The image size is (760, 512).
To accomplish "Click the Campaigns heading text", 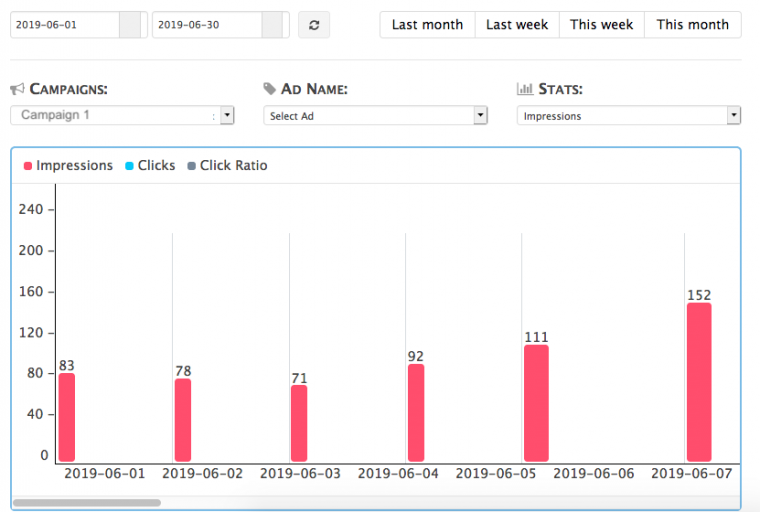I will [68, 89].
